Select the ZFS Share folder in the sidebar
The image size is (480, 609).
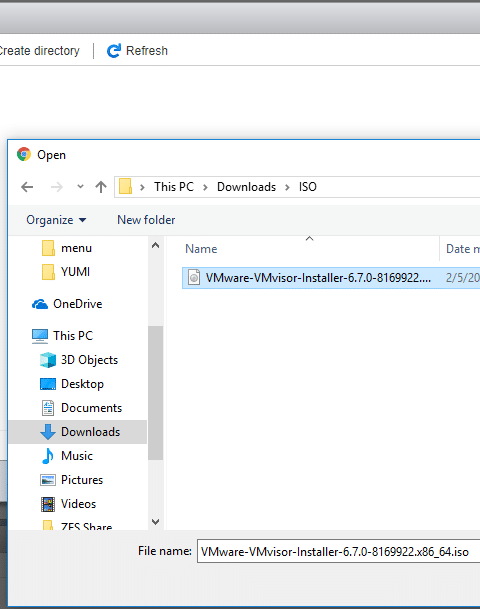tap(77, 526)
